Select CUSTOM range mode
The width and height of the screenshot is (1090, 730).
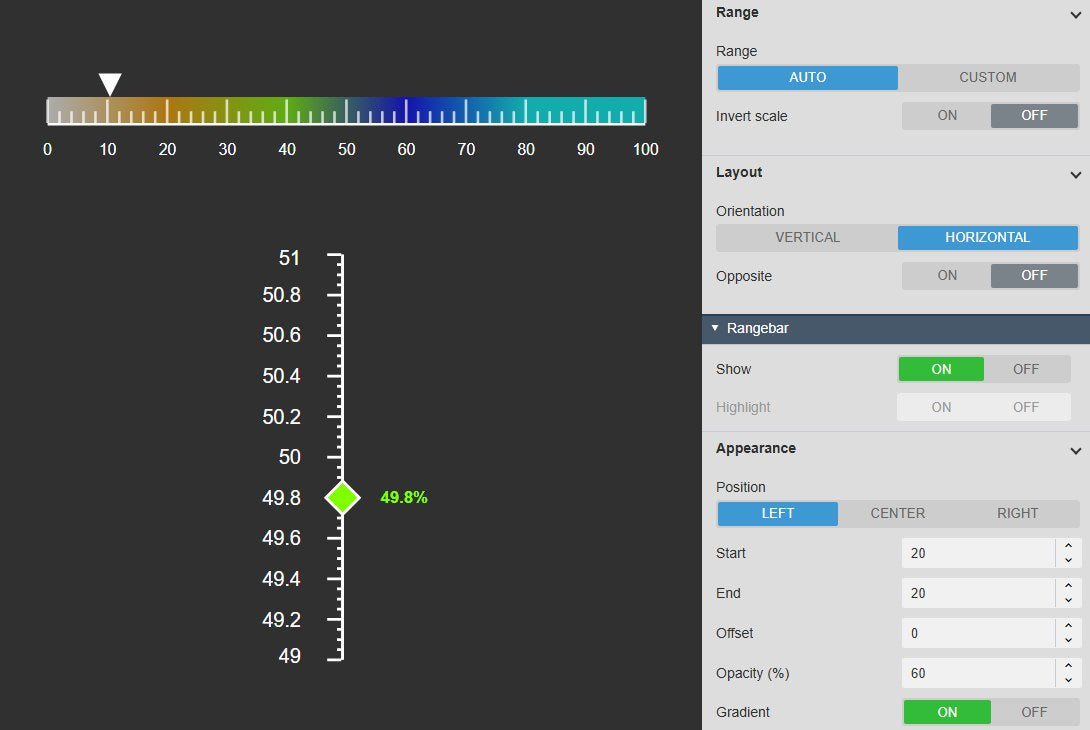tap(988, 77)
